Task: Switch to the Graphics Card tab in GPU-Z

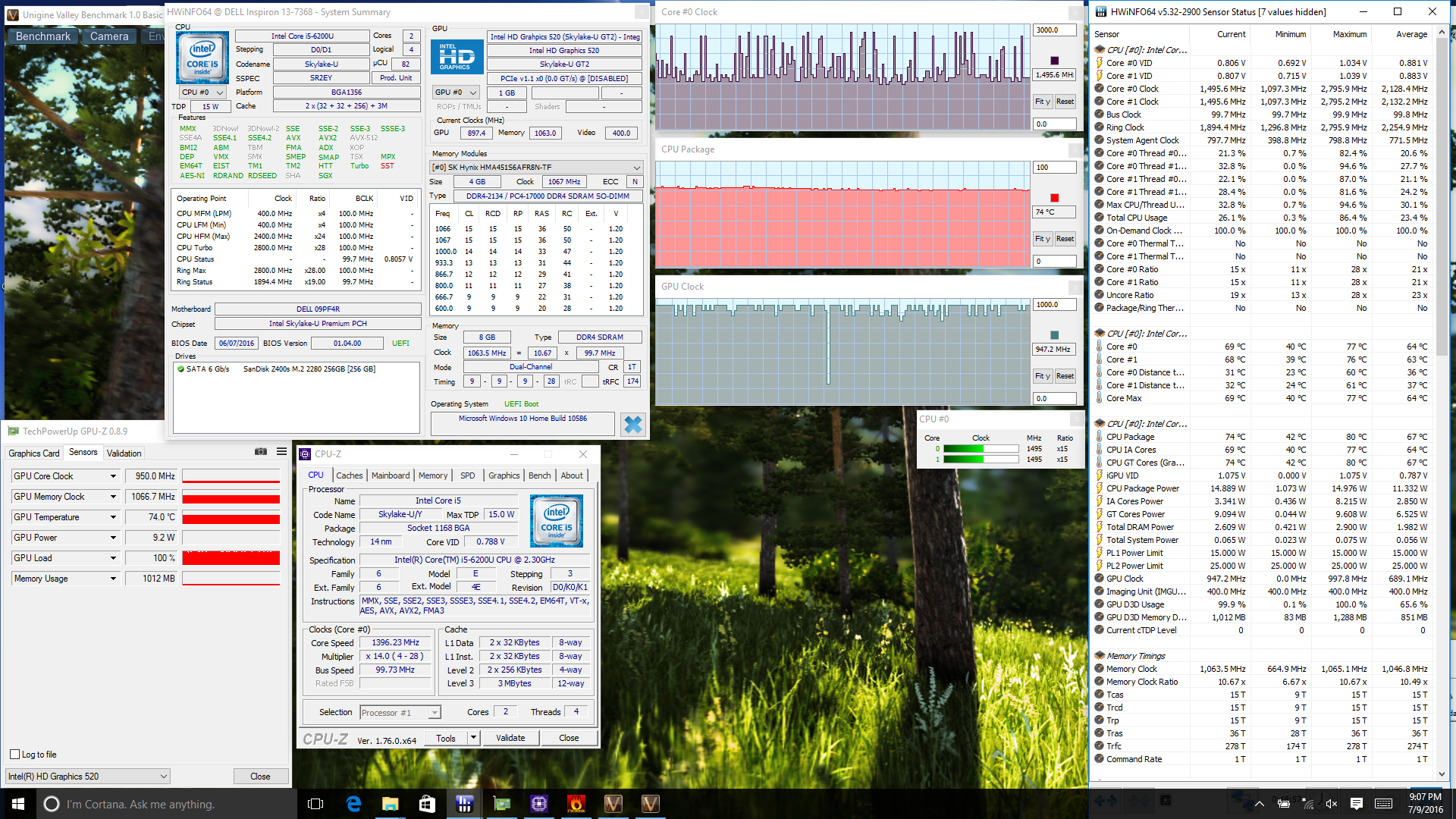Action: pos(34,453)
